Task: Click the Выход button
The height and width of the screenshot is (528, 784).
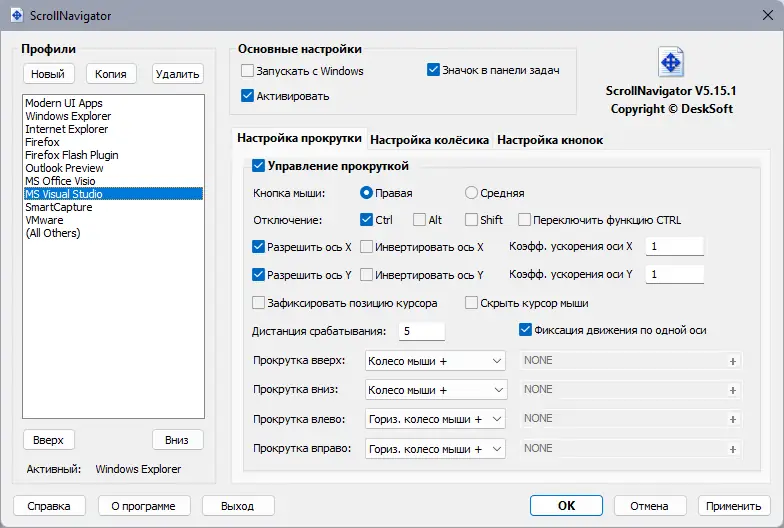Action: 238,506
